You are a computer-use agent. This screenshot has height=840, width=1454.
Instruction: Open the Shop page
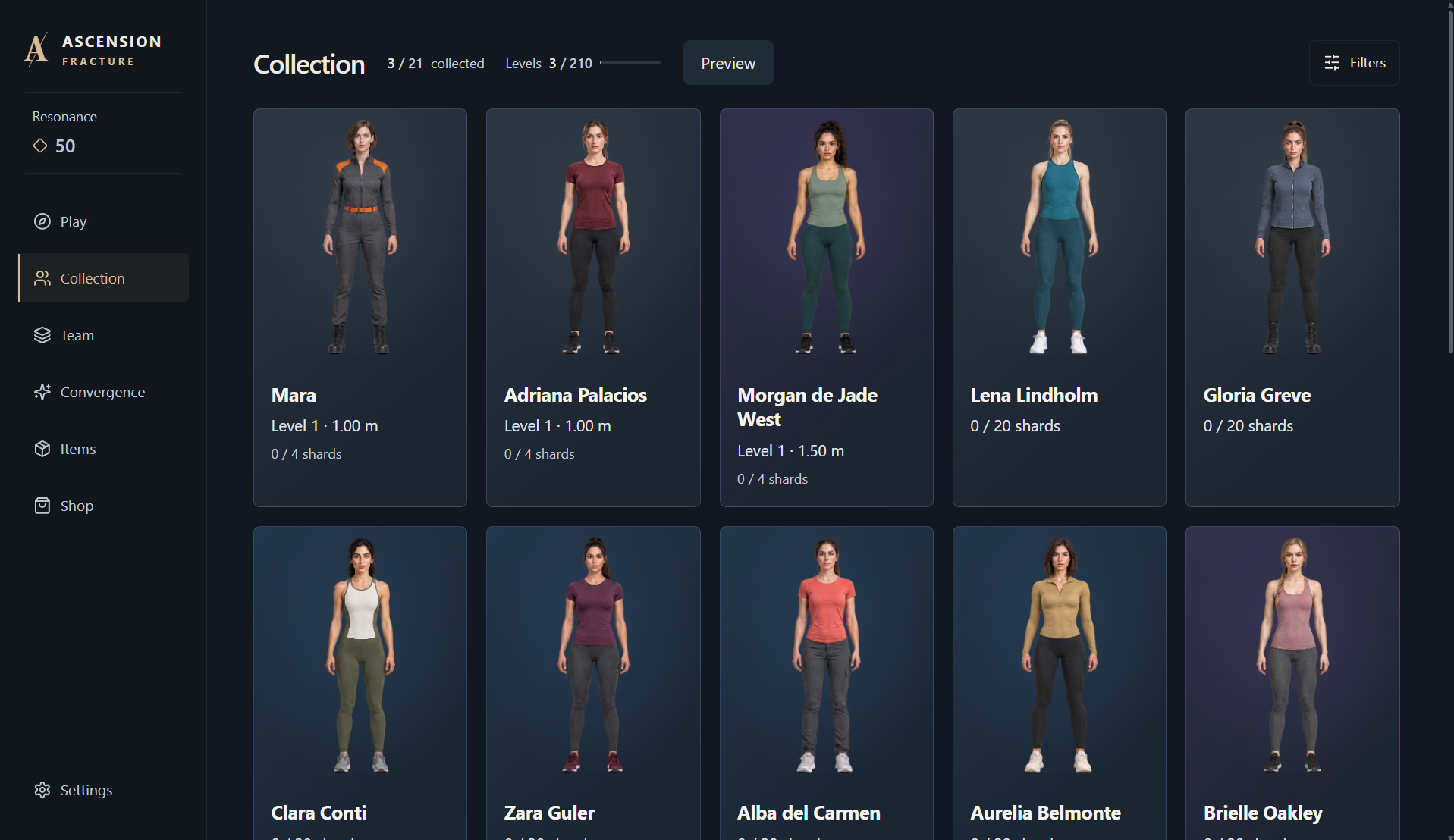[104, 506]
